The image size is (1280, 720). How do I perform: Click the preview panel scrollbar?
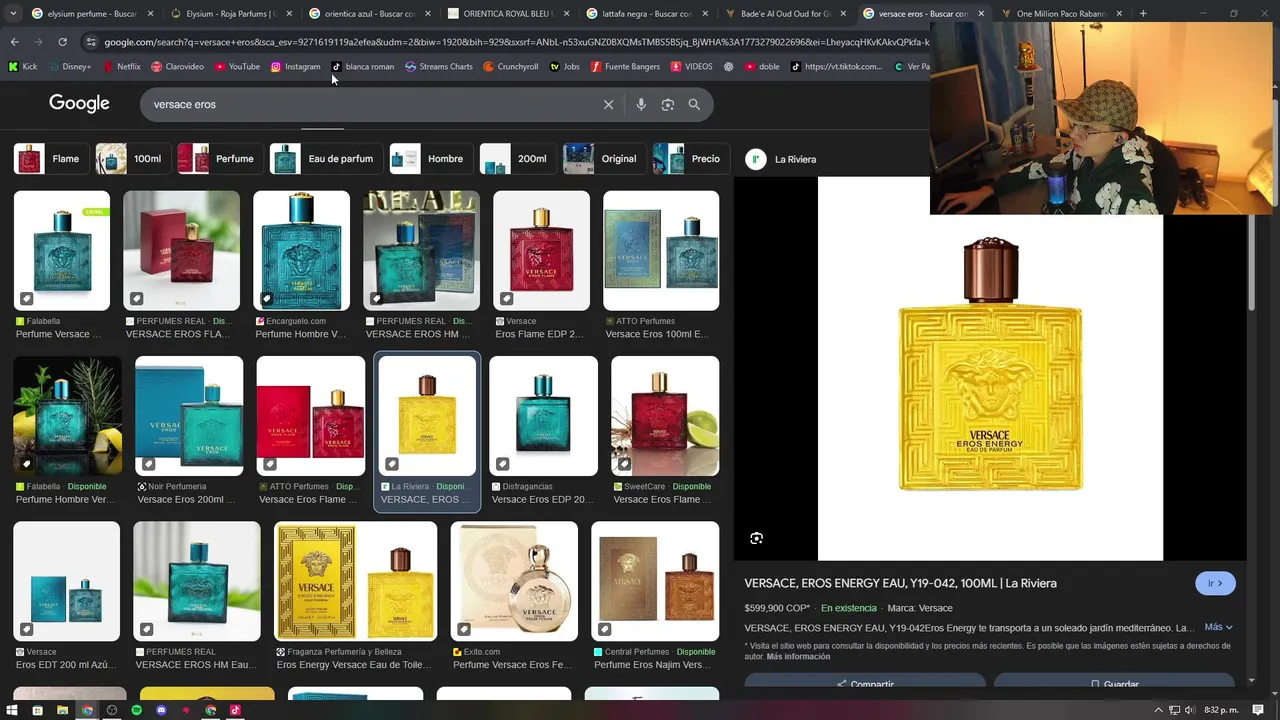[x=1252, y=263]
